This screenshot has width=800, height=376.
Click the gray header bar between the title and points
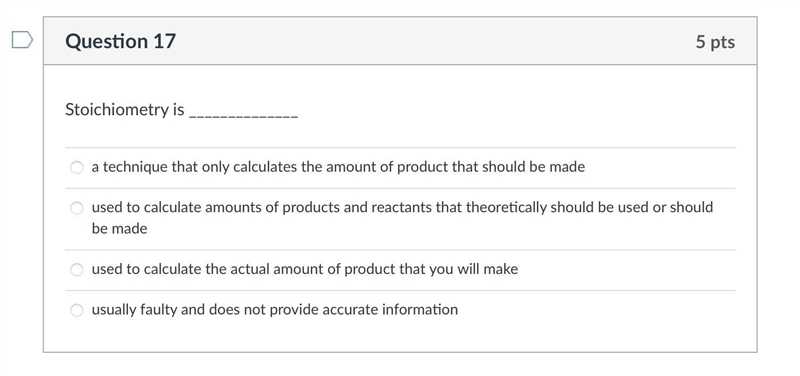[x=435, y=41]
